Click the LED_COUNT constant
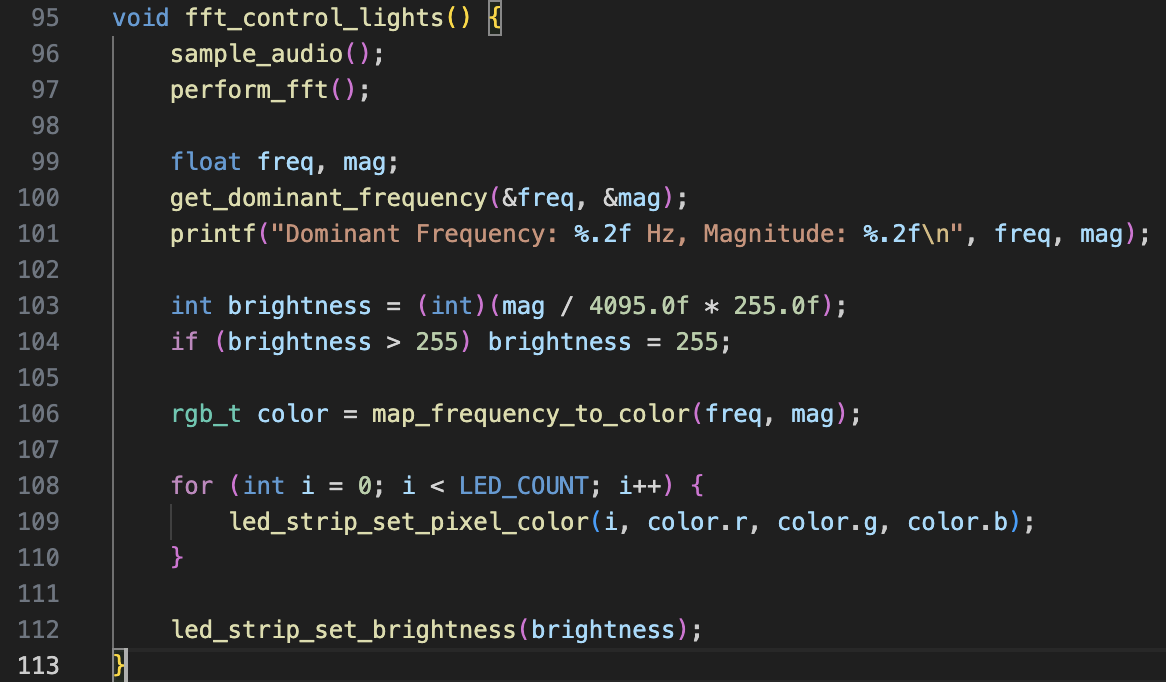Viewport: 1166px width, 682px height. [x=523, y=486]
